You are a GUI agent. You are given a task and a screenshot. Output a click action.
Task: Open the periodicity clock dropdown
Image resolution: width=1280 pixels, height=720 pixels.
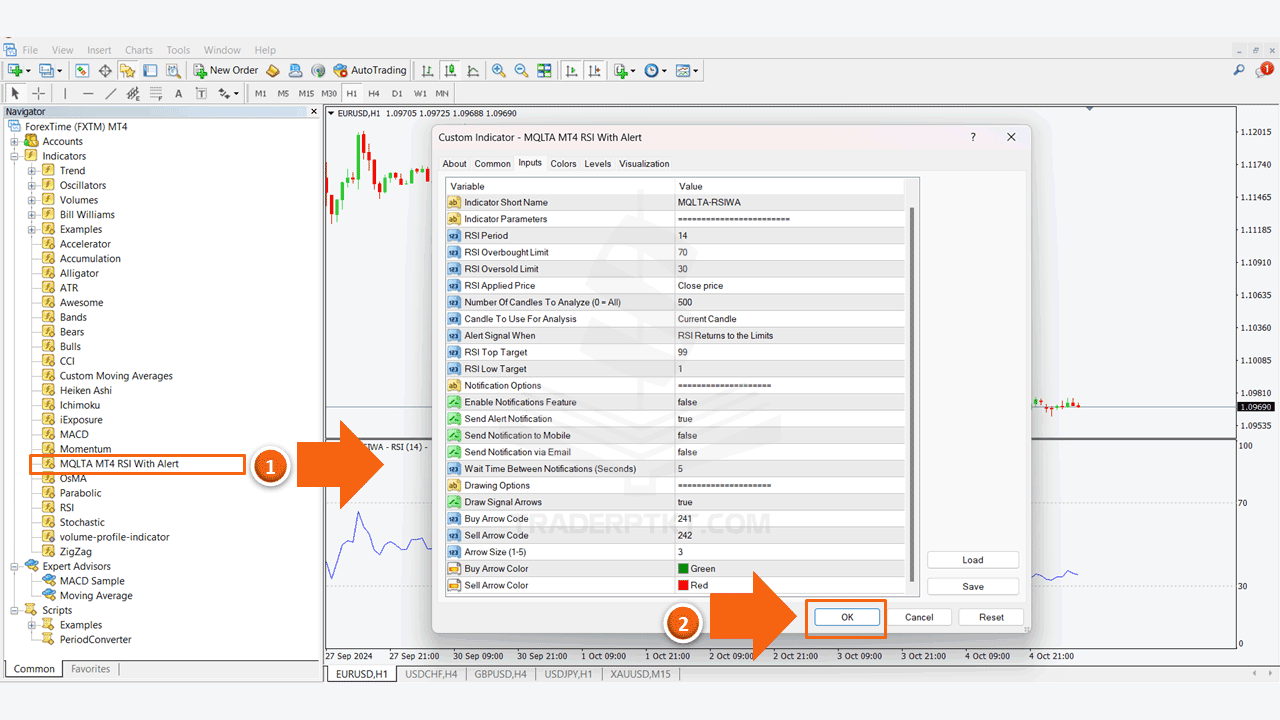coord(665,71)
